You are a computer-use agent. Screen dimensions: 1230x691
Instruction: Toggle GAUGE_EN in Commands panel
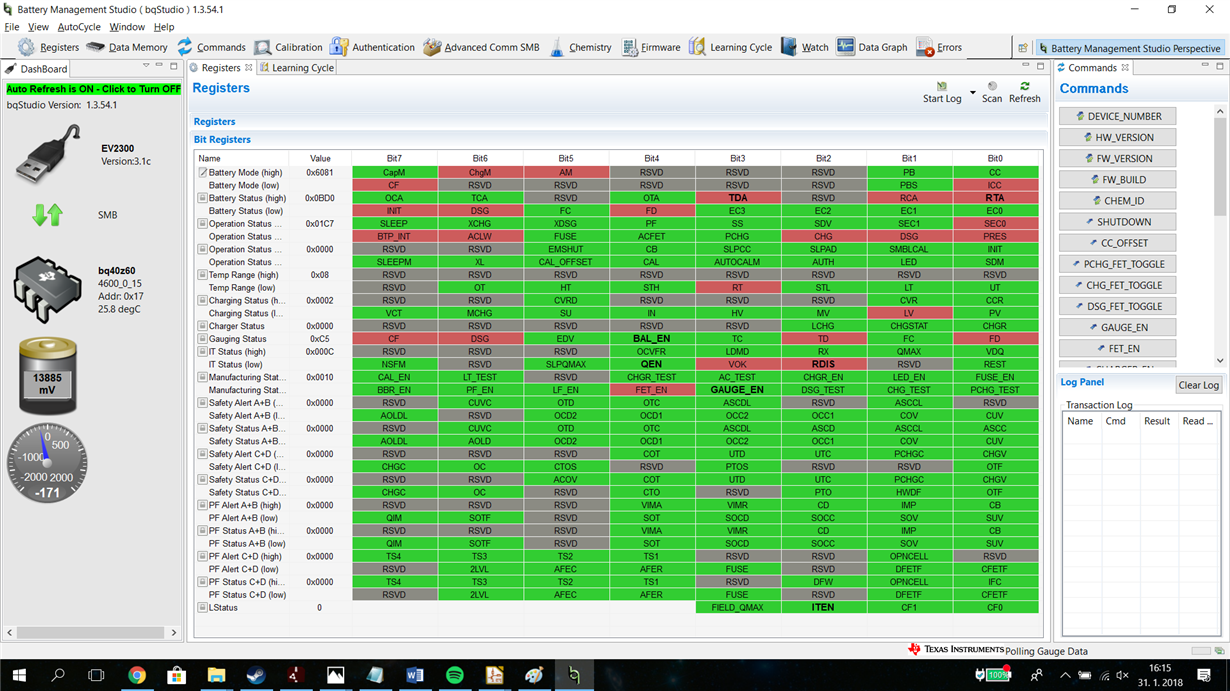[1117, 327]
